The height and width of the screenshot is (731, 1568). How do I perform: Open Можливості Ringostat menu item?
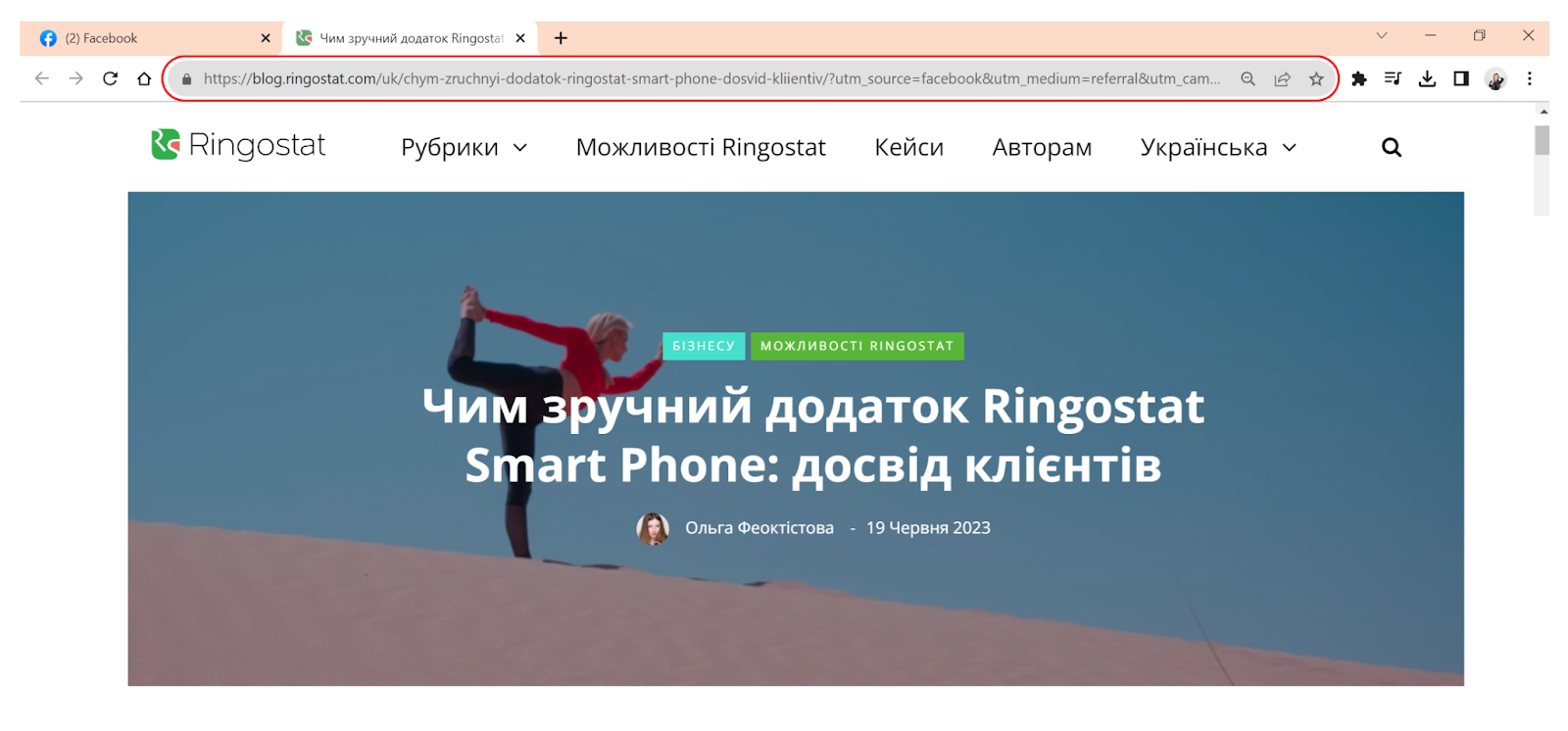pos(701,147)
